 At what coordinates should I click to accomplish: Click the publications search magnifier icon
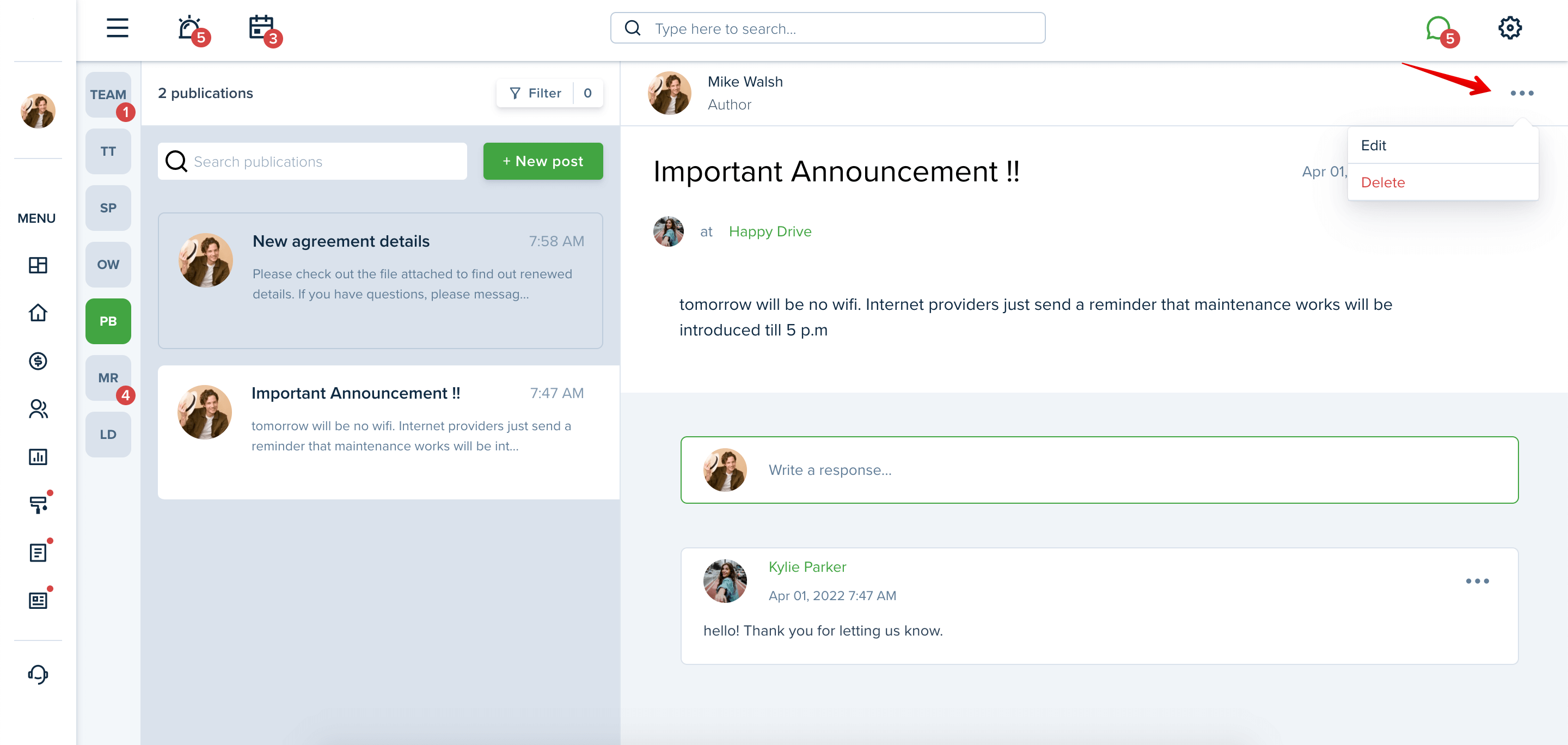(176, 161)
